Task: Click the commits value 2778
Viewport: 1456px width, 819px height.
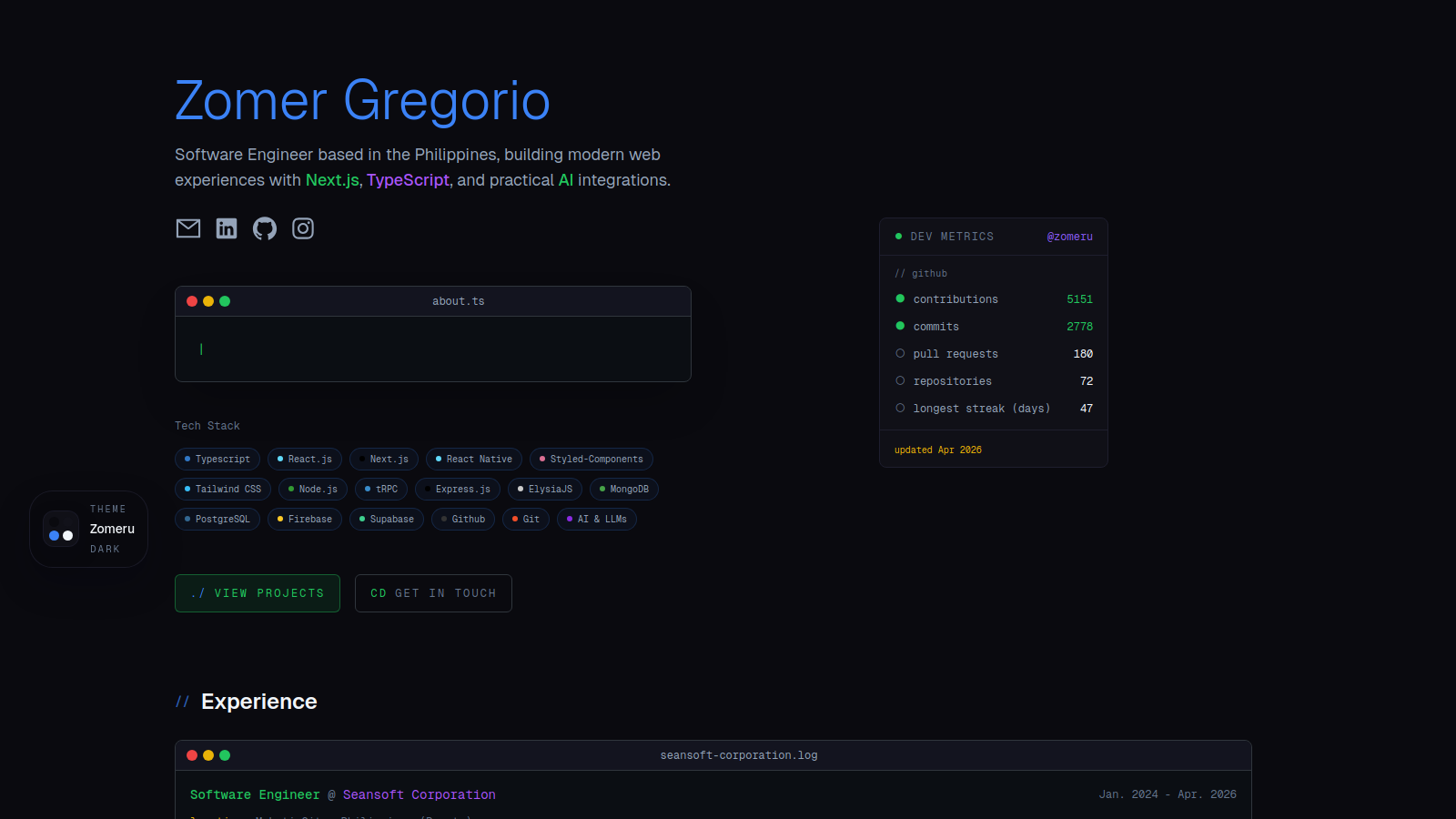Action: 1080,327
